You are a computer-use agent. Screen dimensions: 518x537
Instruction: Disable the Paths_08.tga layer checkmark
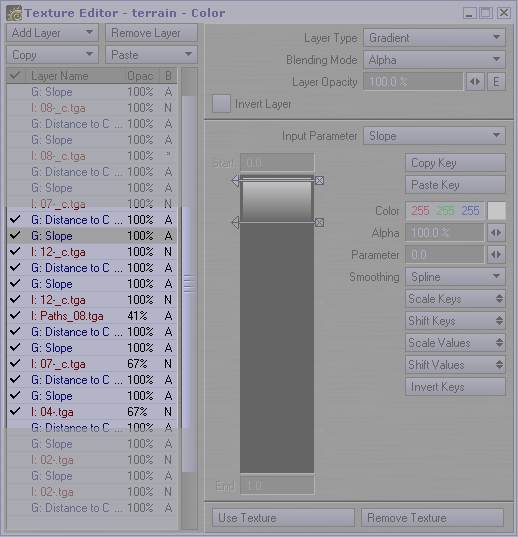(15, 315)
